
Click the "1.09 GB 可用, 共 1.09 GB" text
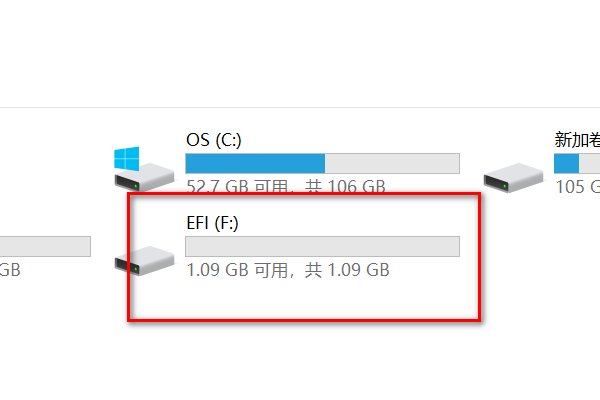click(288, 270)
